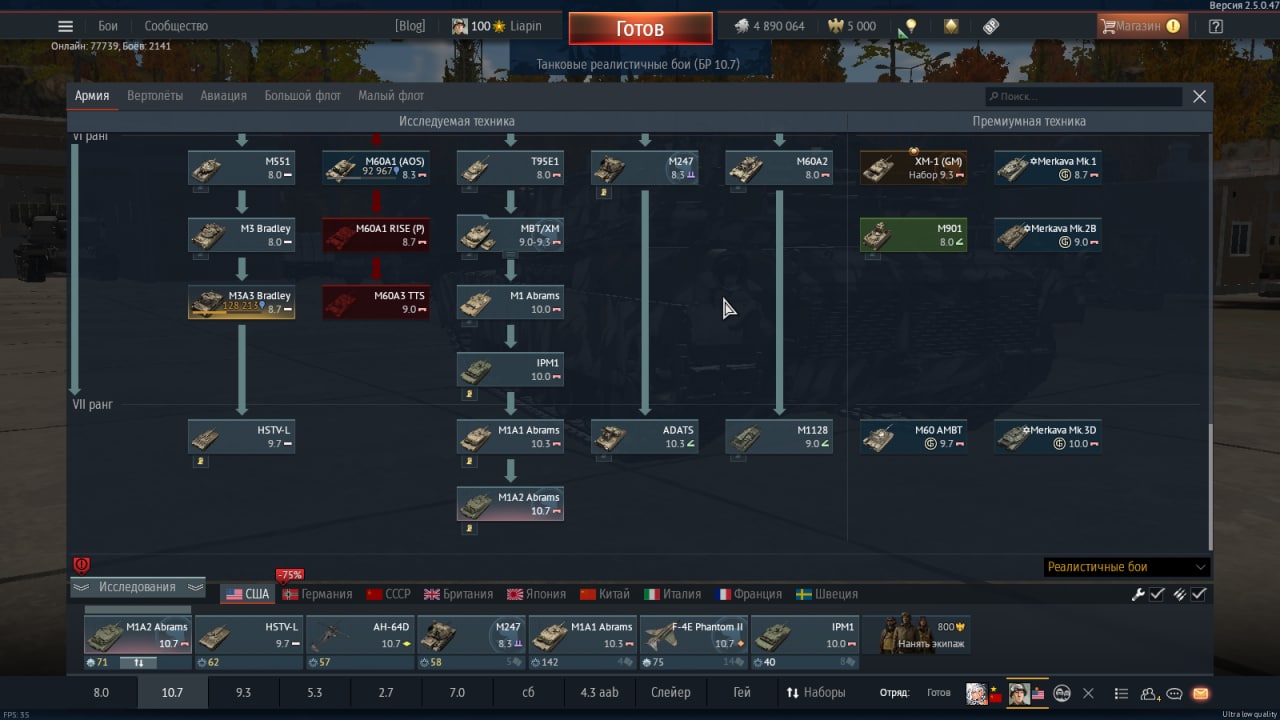Image resolution: width=1280 pixels, height=720 pixels.
Task: Click the squad member avatar with US flag
Action: click(1026, 693)
